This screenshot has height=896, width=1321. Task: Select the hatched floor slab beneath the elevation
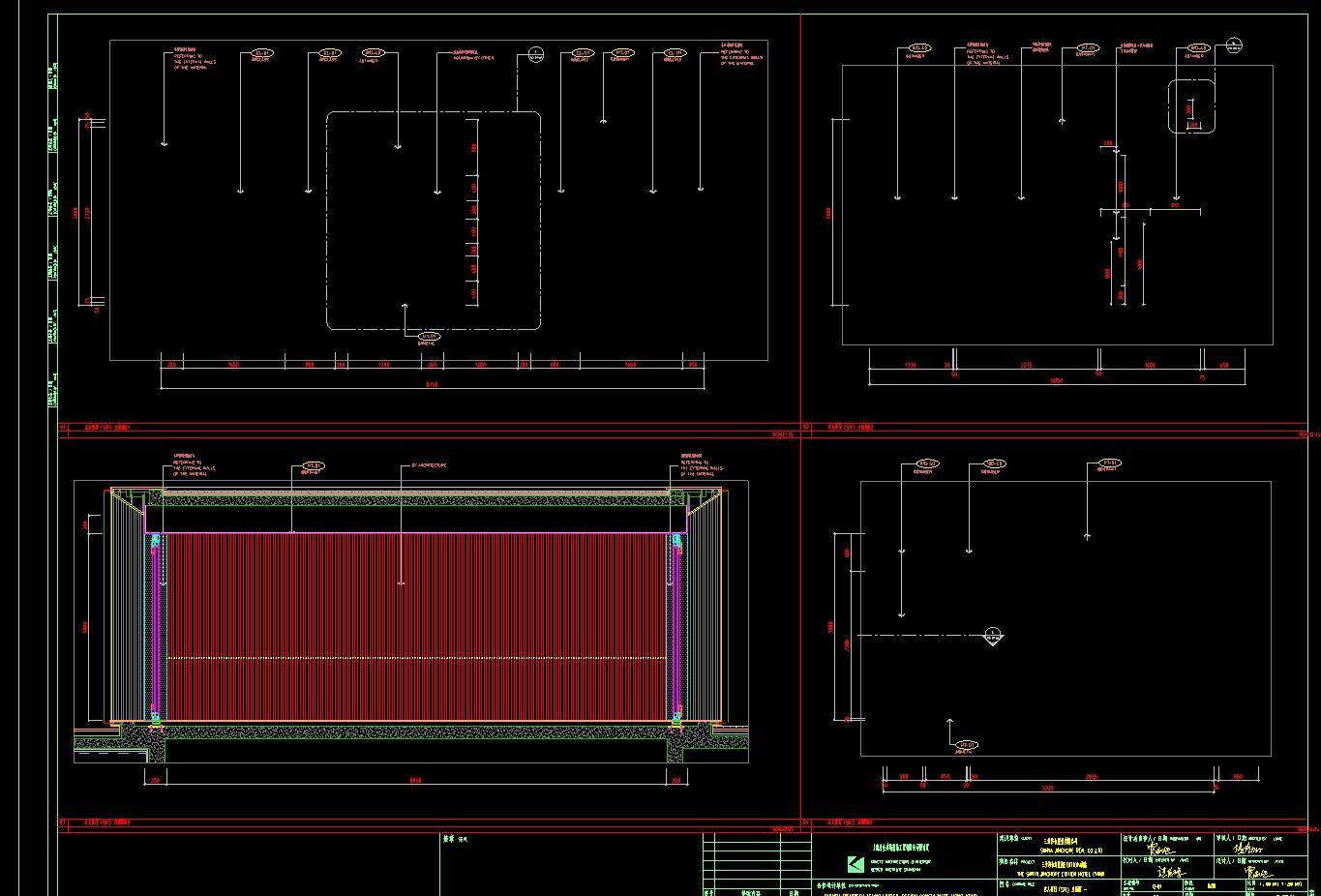click(x=416, y=732)
